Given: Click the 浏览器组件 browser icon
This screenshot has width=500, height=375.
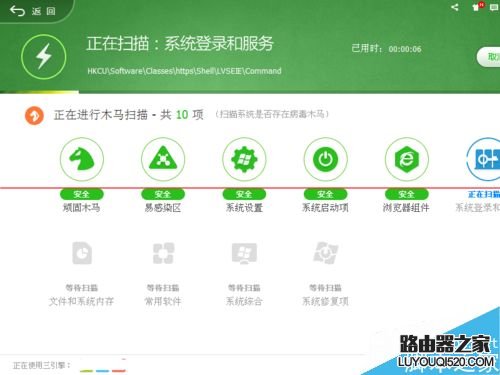Looking at the screenshot, I should tap(407, 159).
